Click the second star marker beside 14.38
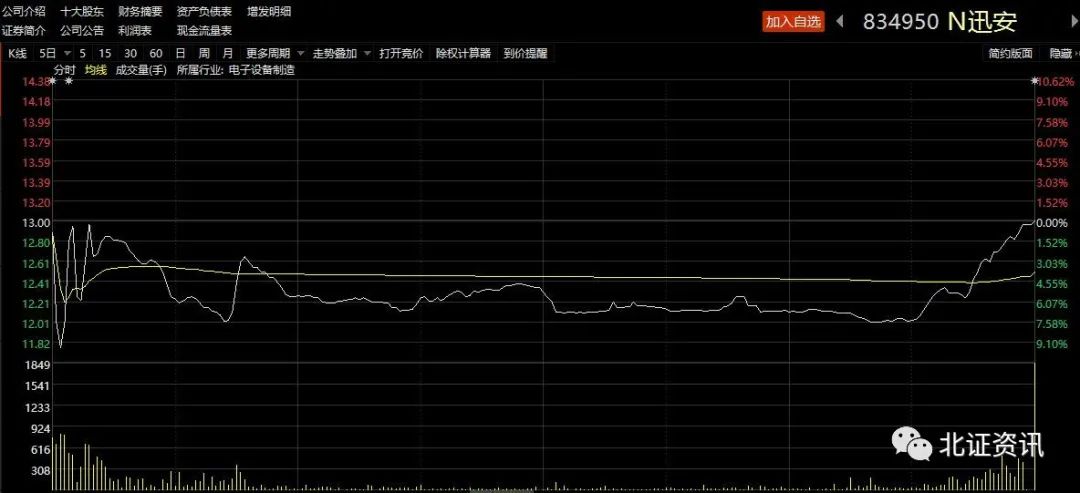This screenshot has width=1080, height=493. pyautogui.click(x=68, y=81)
